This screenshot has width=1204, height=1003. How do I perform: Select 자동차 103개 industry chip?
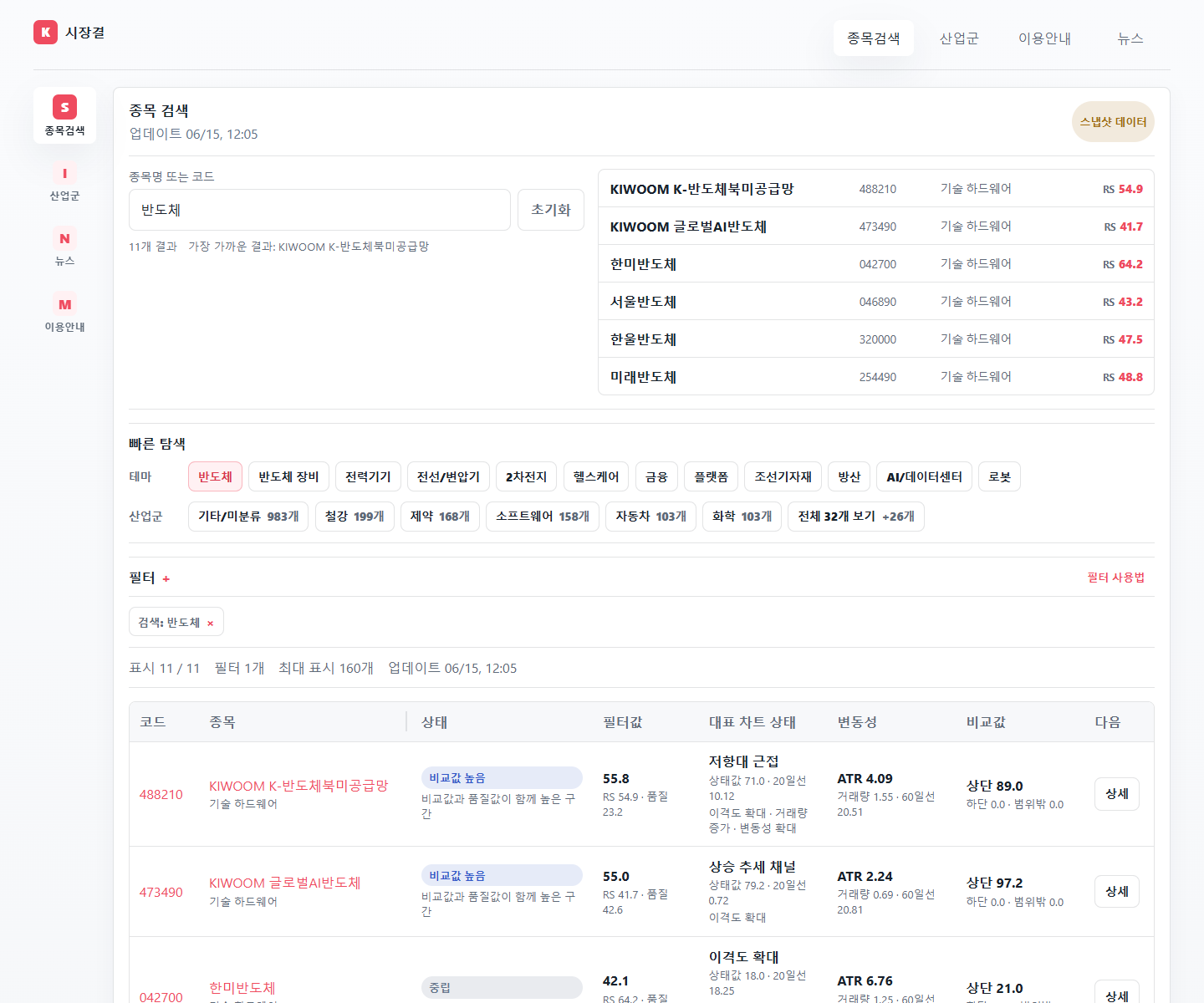pyautogui.click(x=650, y=517)
